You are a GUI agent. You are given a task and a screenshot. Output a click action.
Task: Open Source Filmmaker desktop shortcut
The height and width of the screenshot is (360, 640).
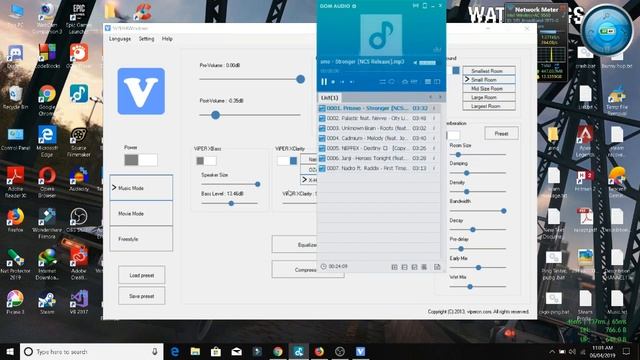pos(78,142)
